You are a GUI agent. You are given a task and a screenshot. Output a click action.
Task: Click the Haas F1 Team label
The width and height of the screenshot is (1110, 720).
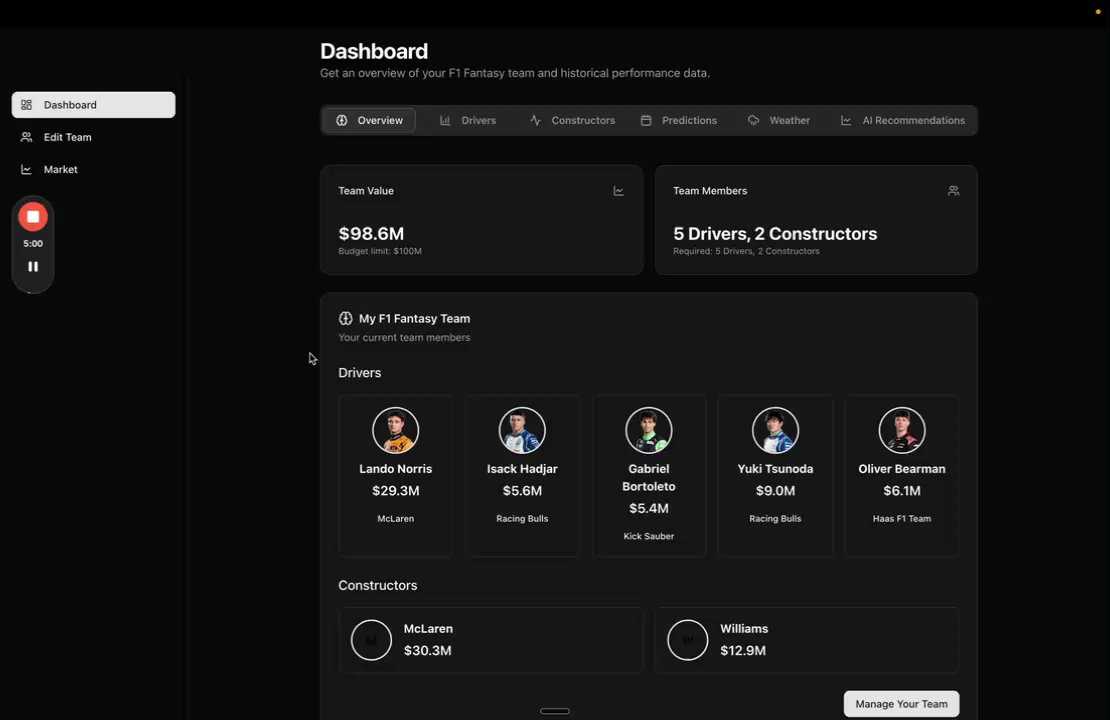tap(902, 518)
